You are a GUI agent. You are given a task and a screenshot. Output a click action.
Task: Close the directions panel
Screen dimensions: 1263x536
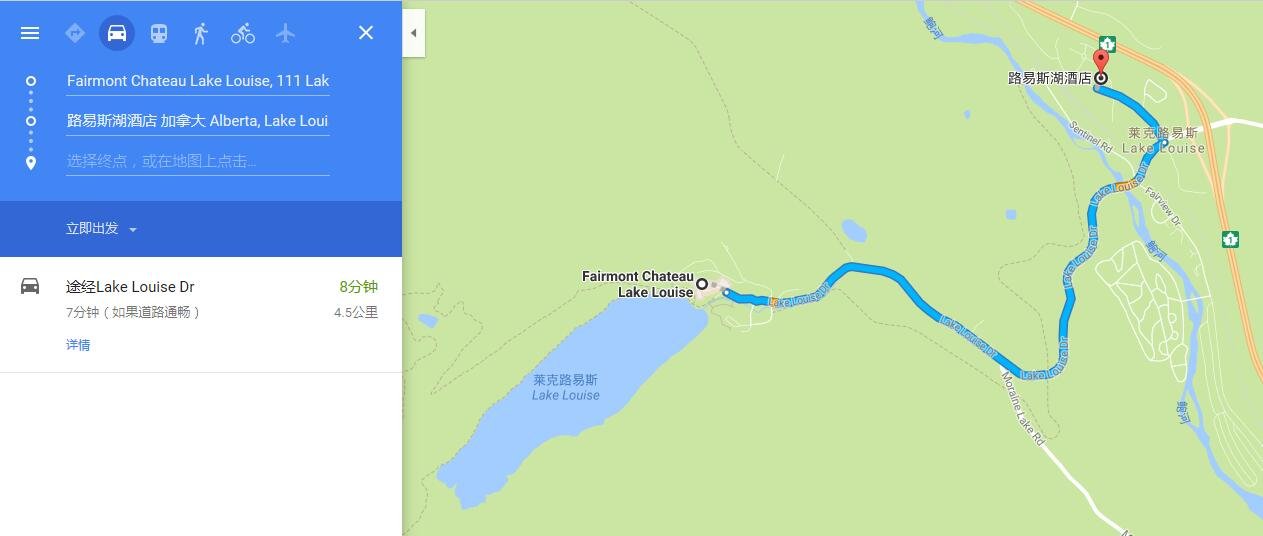(x=366, y=33)
